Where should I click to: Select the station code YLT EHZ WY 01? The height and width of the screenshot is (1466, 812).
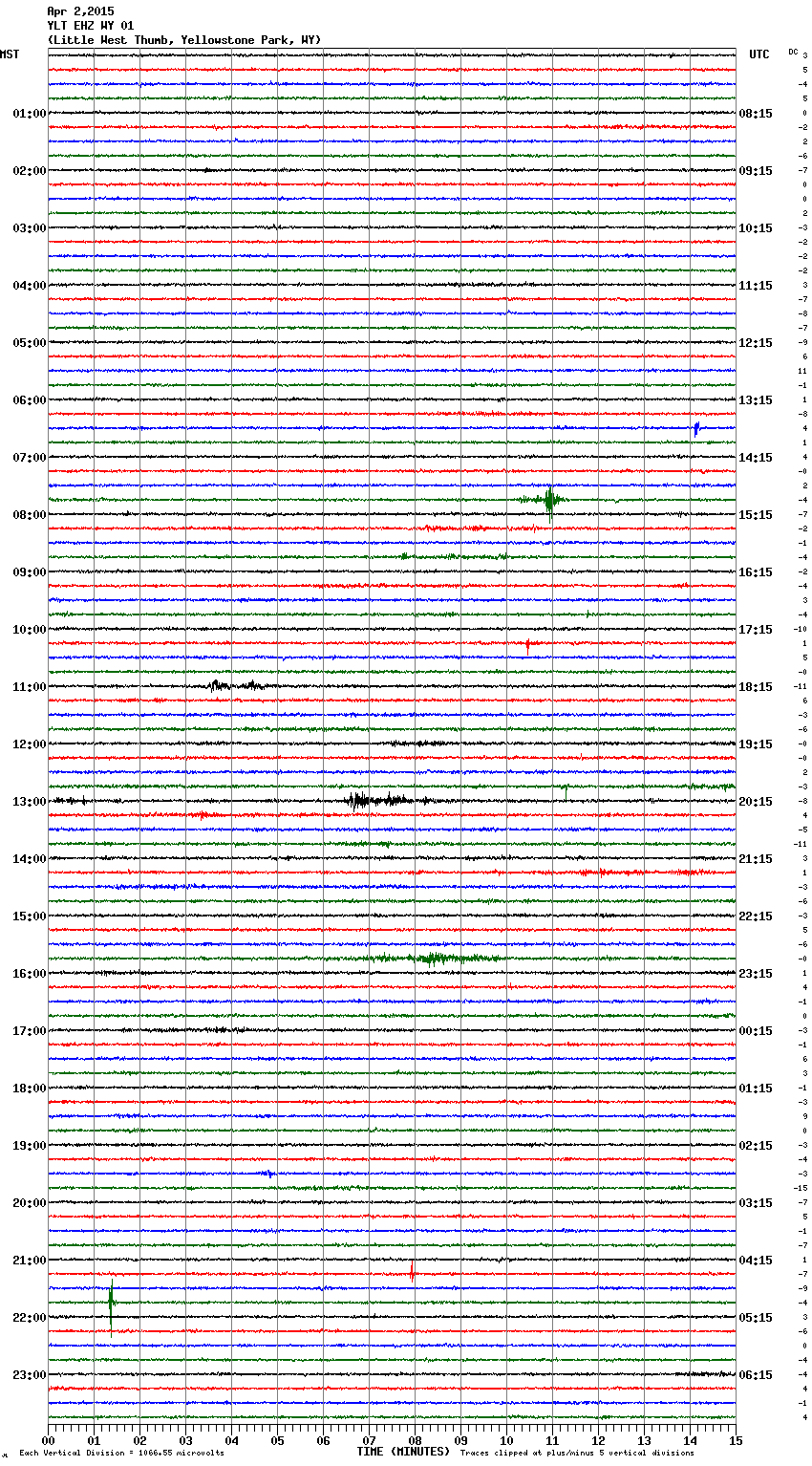pos(91,26)
